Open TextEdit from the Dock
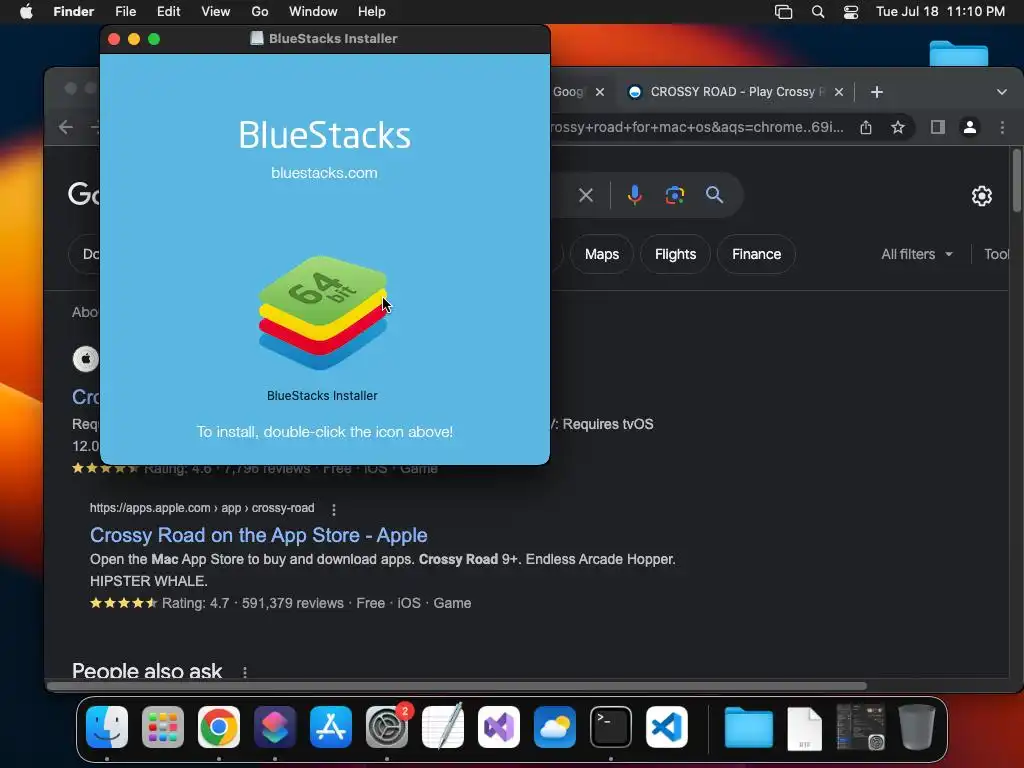The width and height of the screenshot is (1024, 768). click(x=443, y=726)
